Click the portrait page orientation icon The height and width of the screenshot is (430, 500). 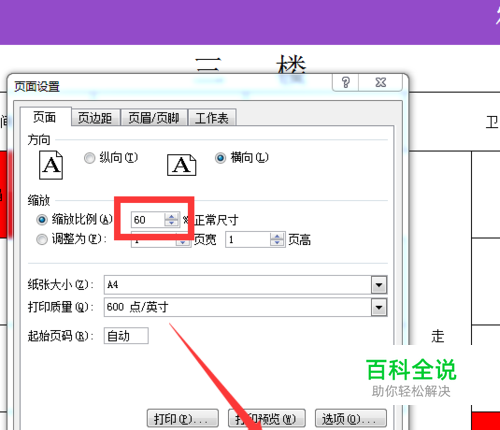click(51, 165)
